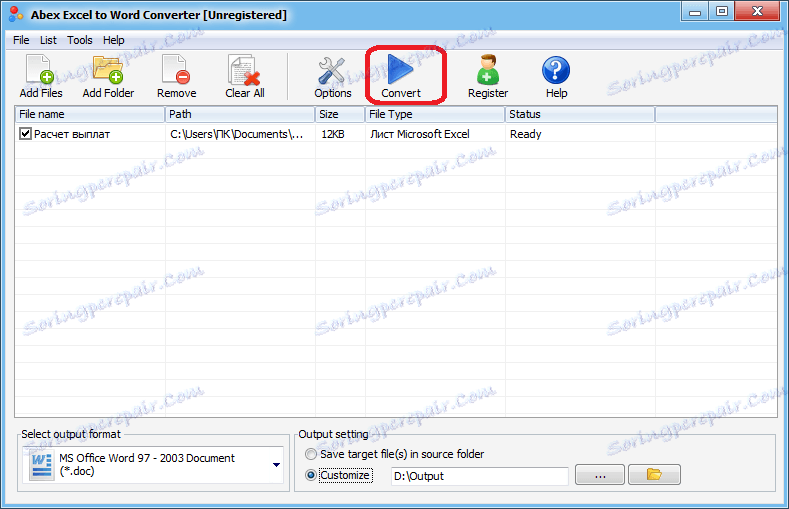The image size is (789, 509).
Task: Click the Word document format icon
Action: tap(41, 465)
